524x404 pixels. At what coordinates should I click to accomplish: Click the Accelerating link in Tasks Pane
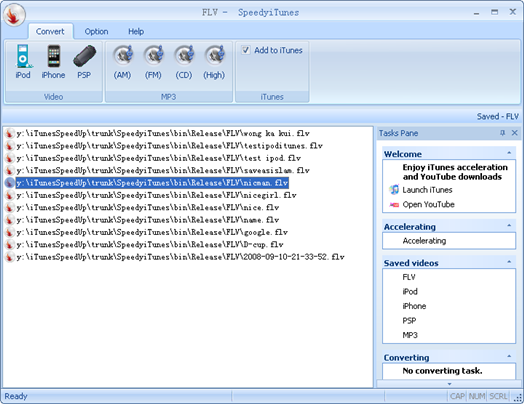(x=424, y=241)
